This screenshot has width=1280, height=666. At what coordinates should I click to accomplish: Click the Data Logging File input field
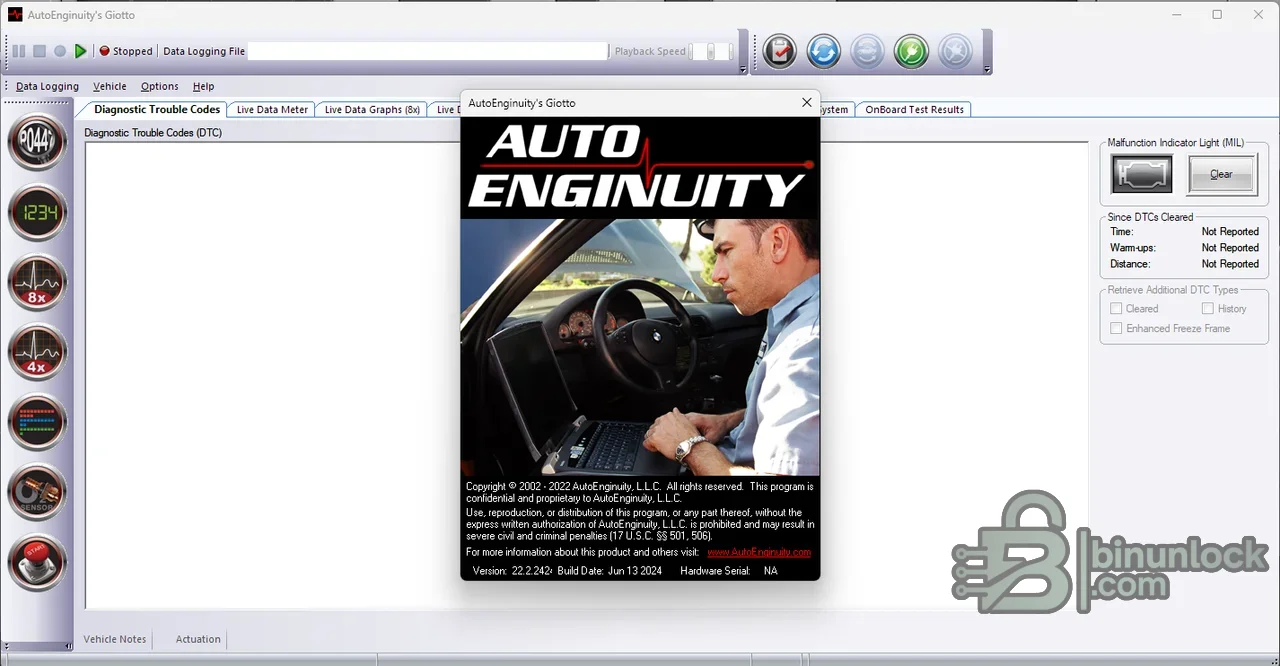tap(428, 51)
